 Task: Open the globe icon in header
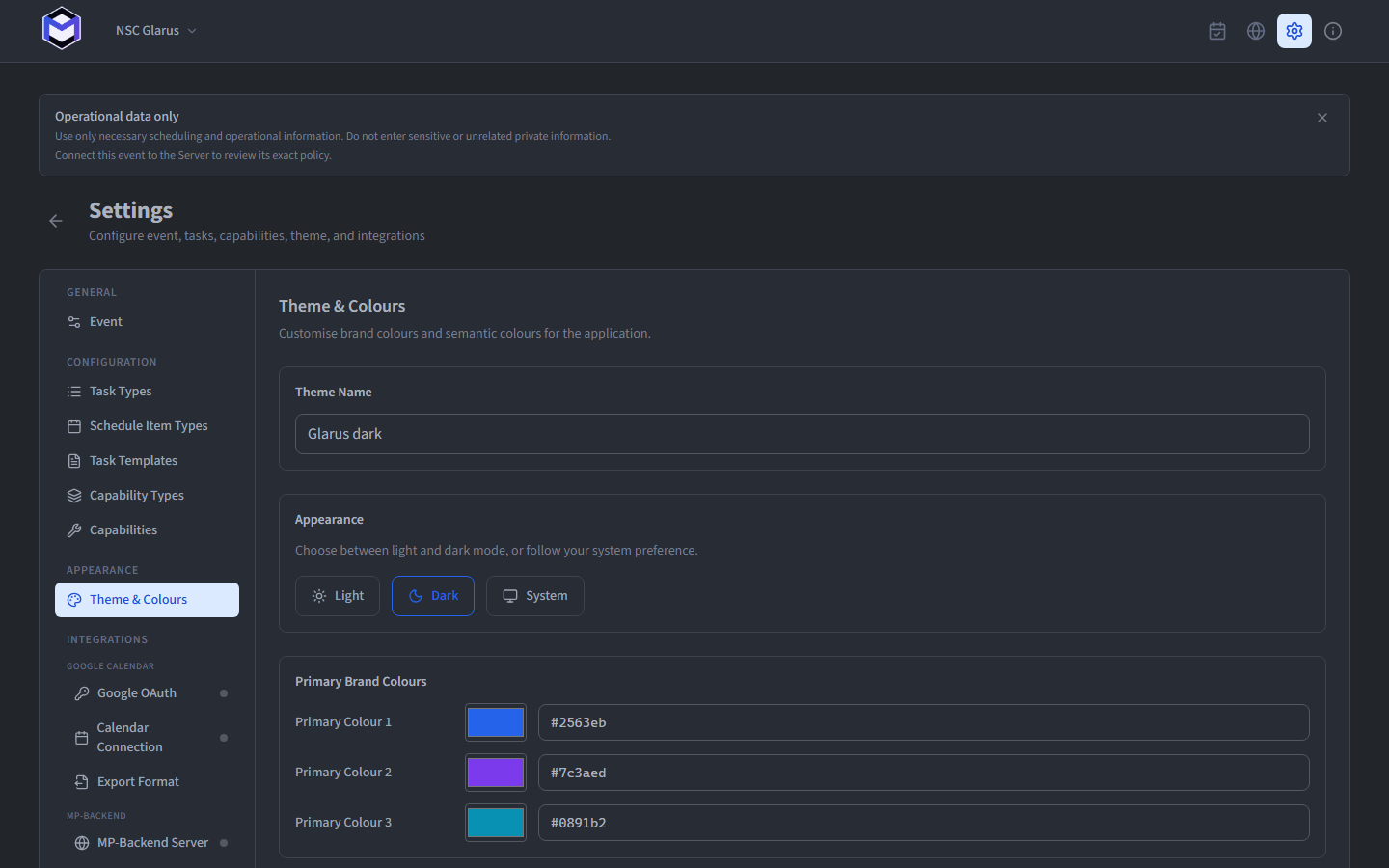click(1256, 31)
